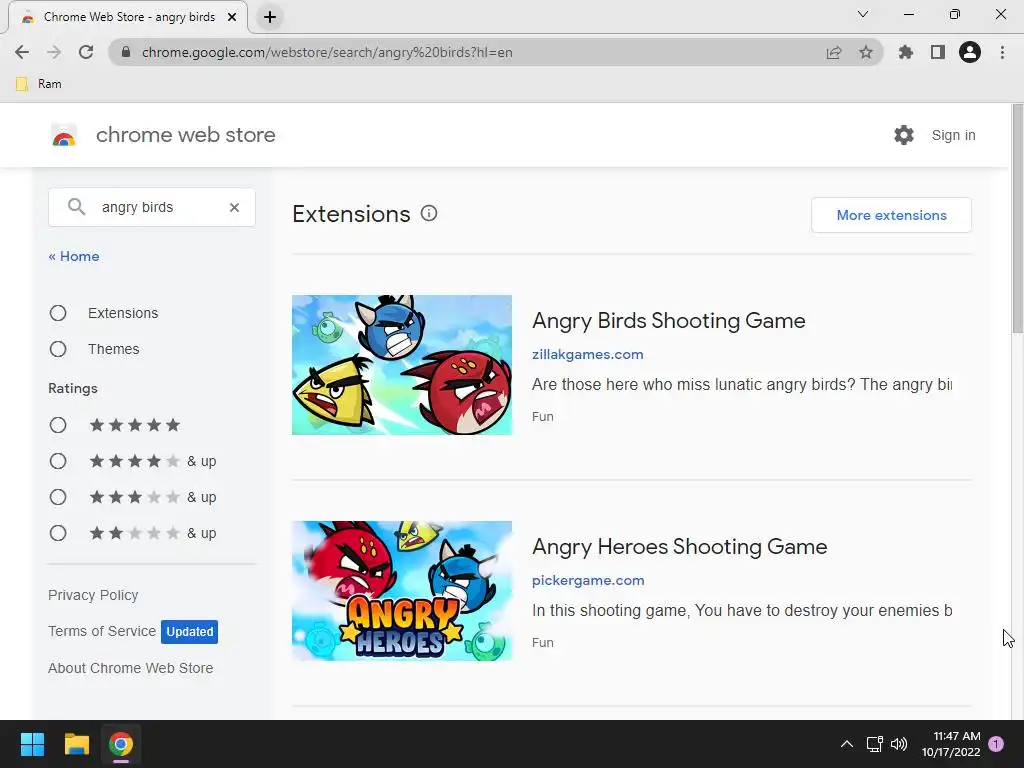Reload the current page
This screenshot has width=1024, height=768.
pos(86,52)
